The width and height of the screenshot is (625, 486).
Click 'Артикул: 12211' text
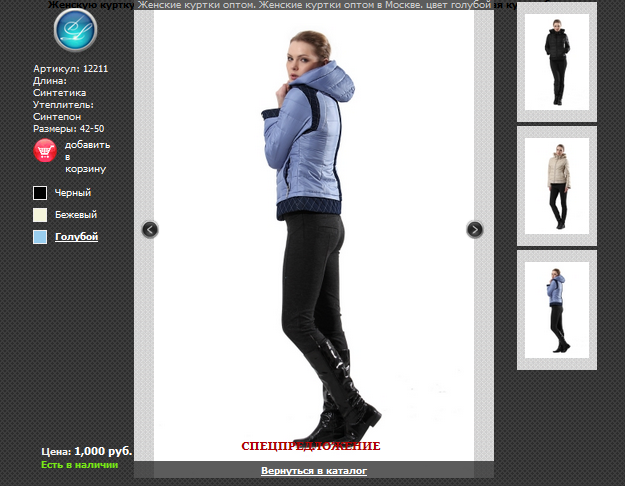[x=71, y=69]
